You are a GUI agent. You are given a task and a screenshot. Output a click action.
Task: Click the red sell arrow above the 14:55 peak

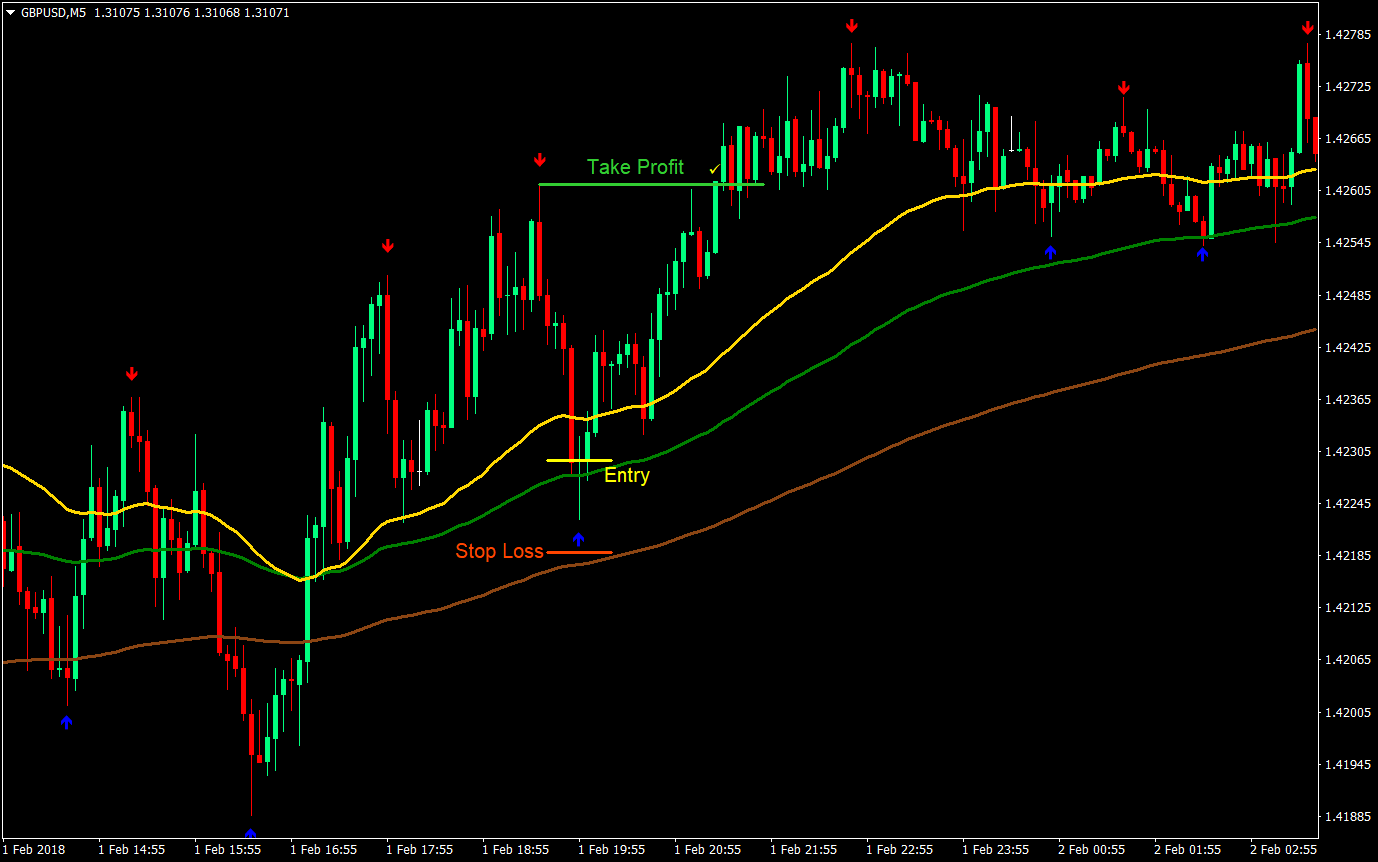[x=131, y=374]
